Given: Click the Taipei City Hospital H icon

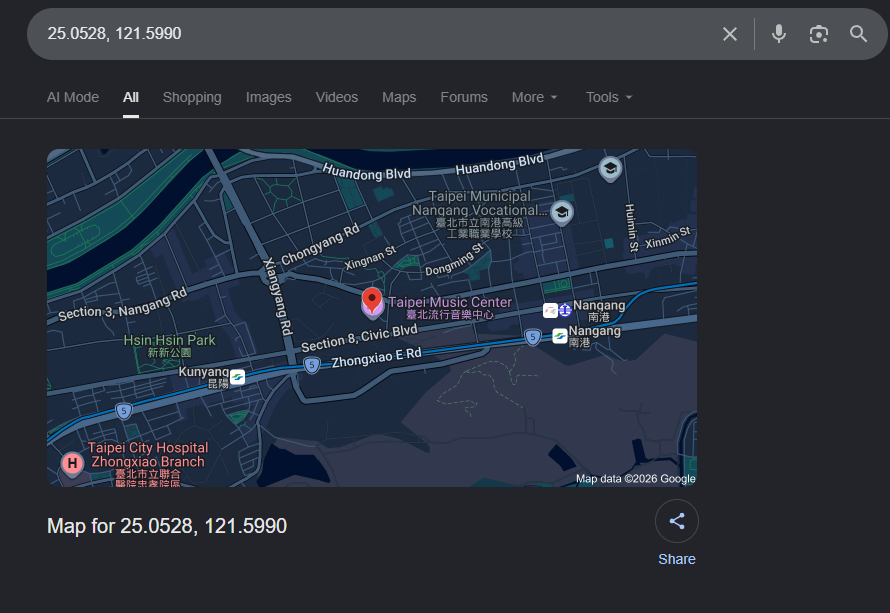Looking at the screenshot, I should 72,464.
